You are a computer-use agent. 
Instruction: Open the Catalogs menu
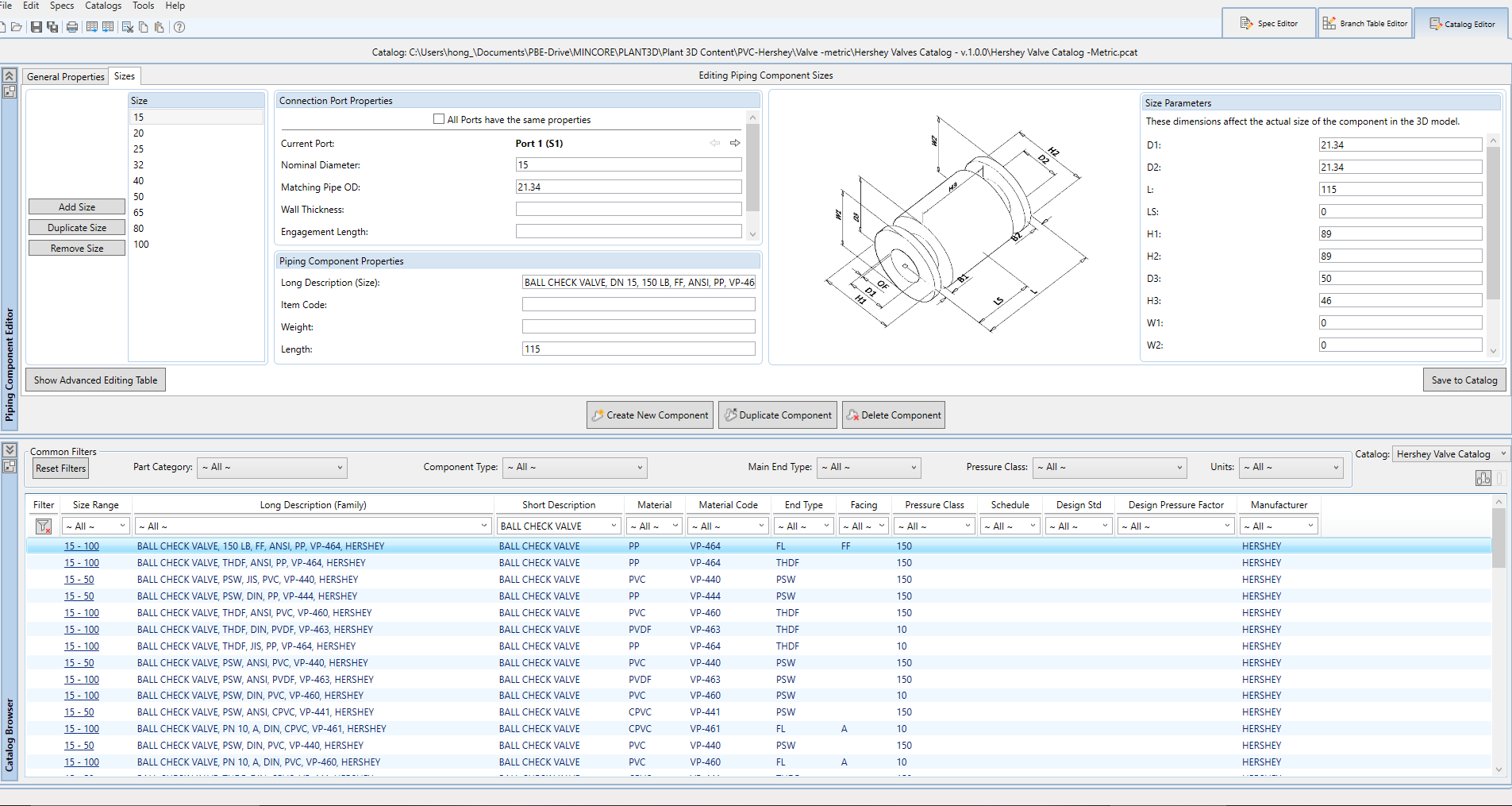103,6
